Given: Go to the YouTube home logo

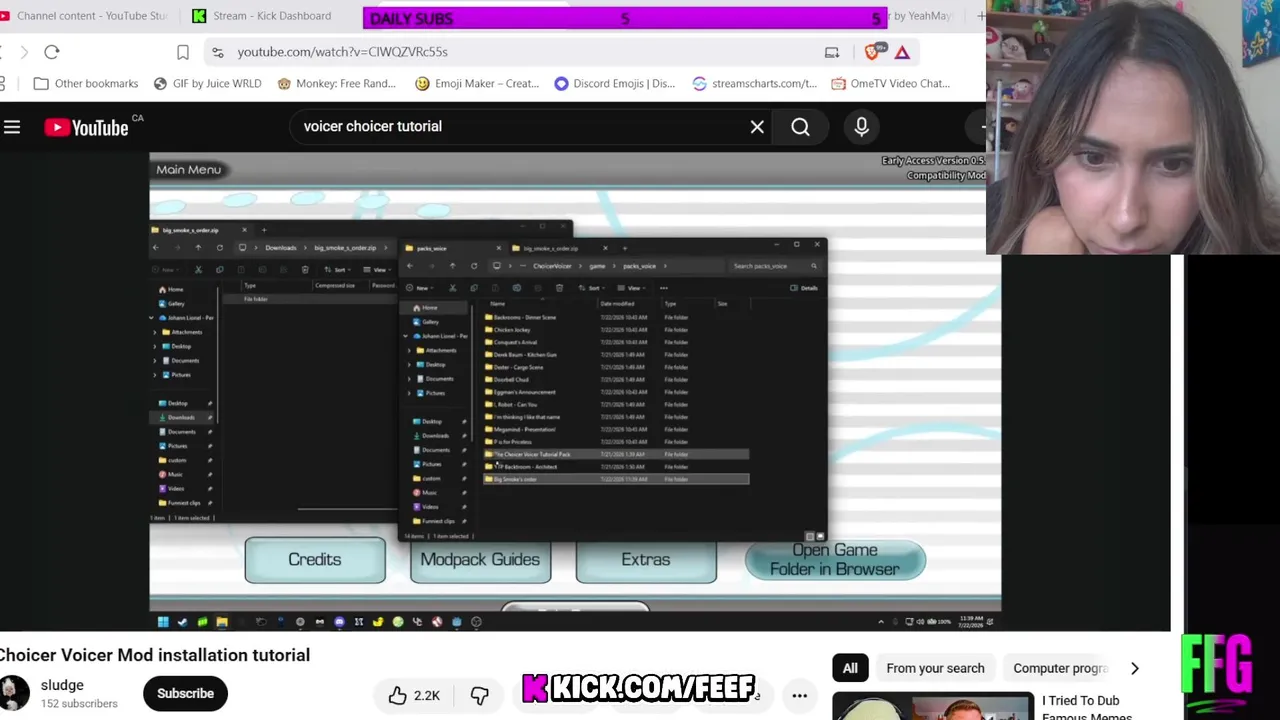Looking at the screenshot, I should [86, 127].
